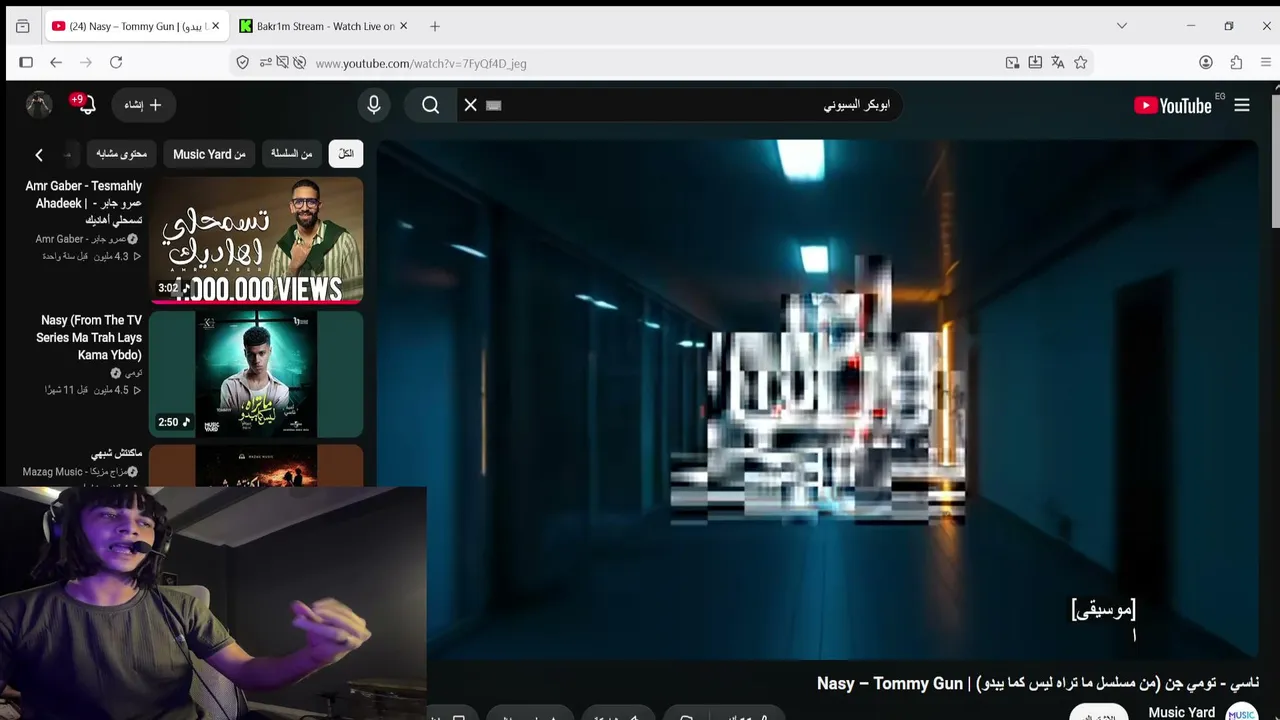Open YouTube notifications bell
This screenshot has width=1280, height=720.
[x=85, y=104]
